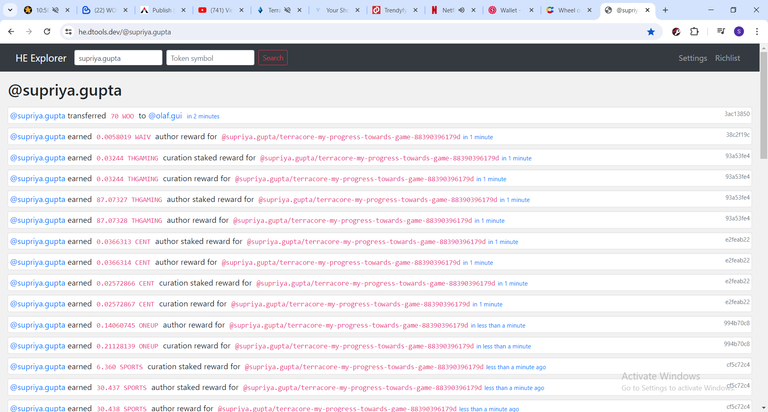Open the Richlist link in navbar

click(x=727, y=58)
